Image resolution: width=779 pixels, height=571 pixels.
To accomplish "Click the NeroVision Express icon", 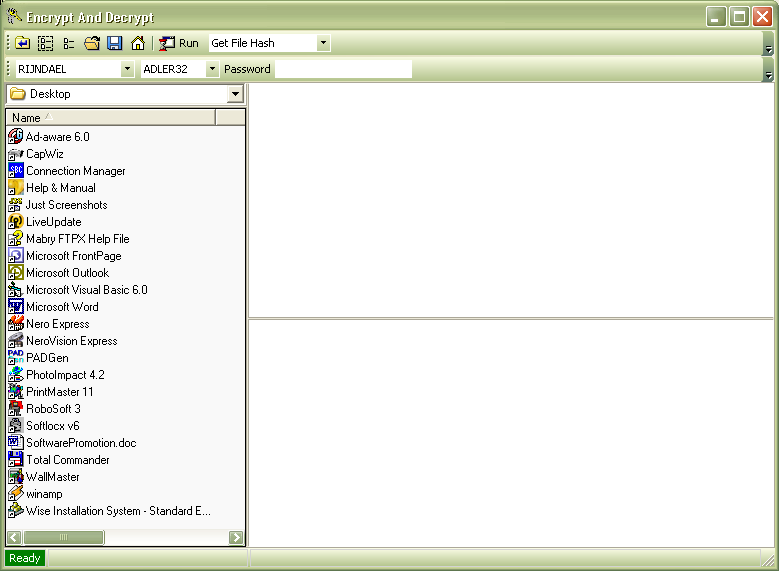I will click(x=15, y=340).
